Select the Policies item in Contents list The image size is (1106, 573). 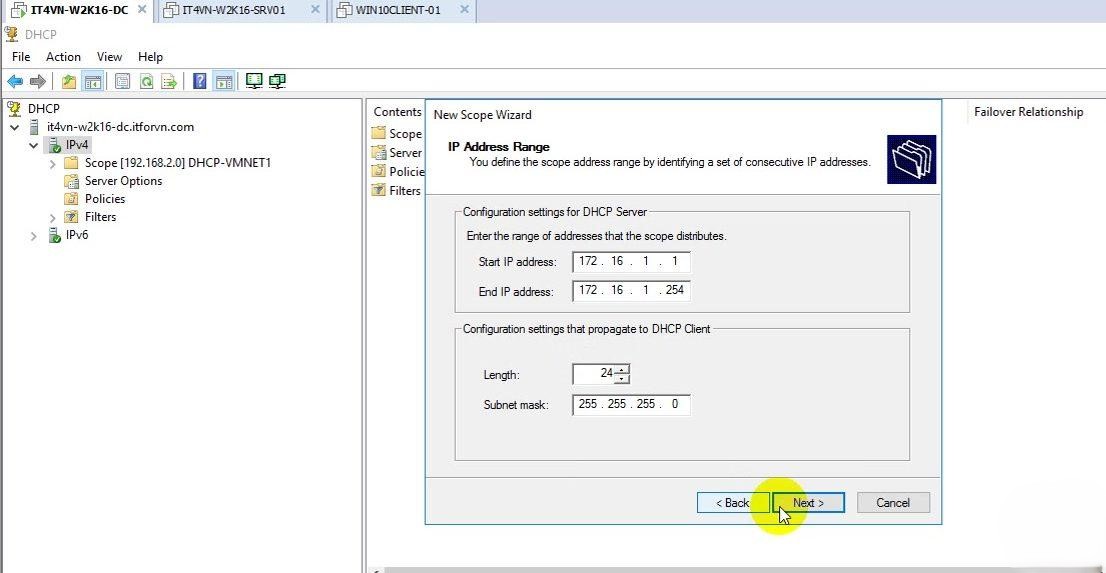coord(398,171)
